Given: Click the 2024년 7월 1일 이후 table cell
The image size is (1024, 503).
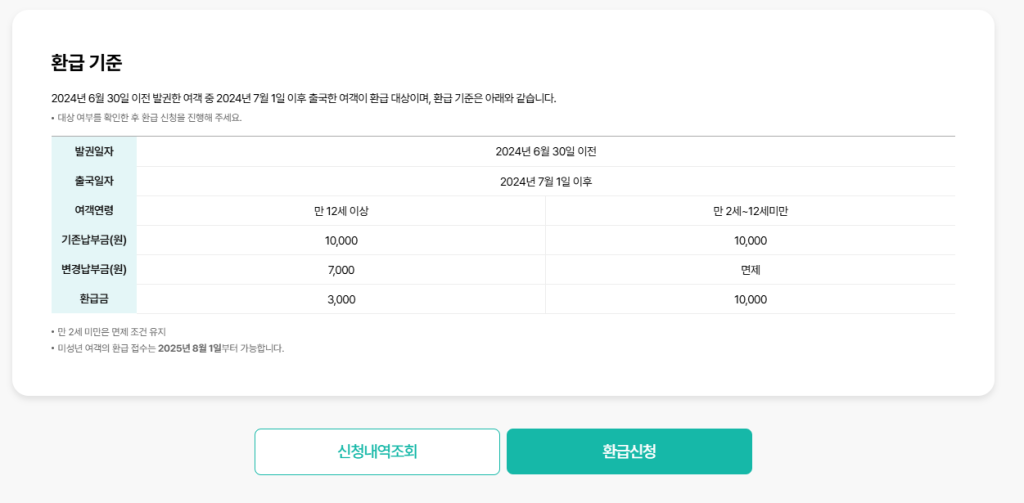Looking at the screenshot, I should tap(546, 182).
